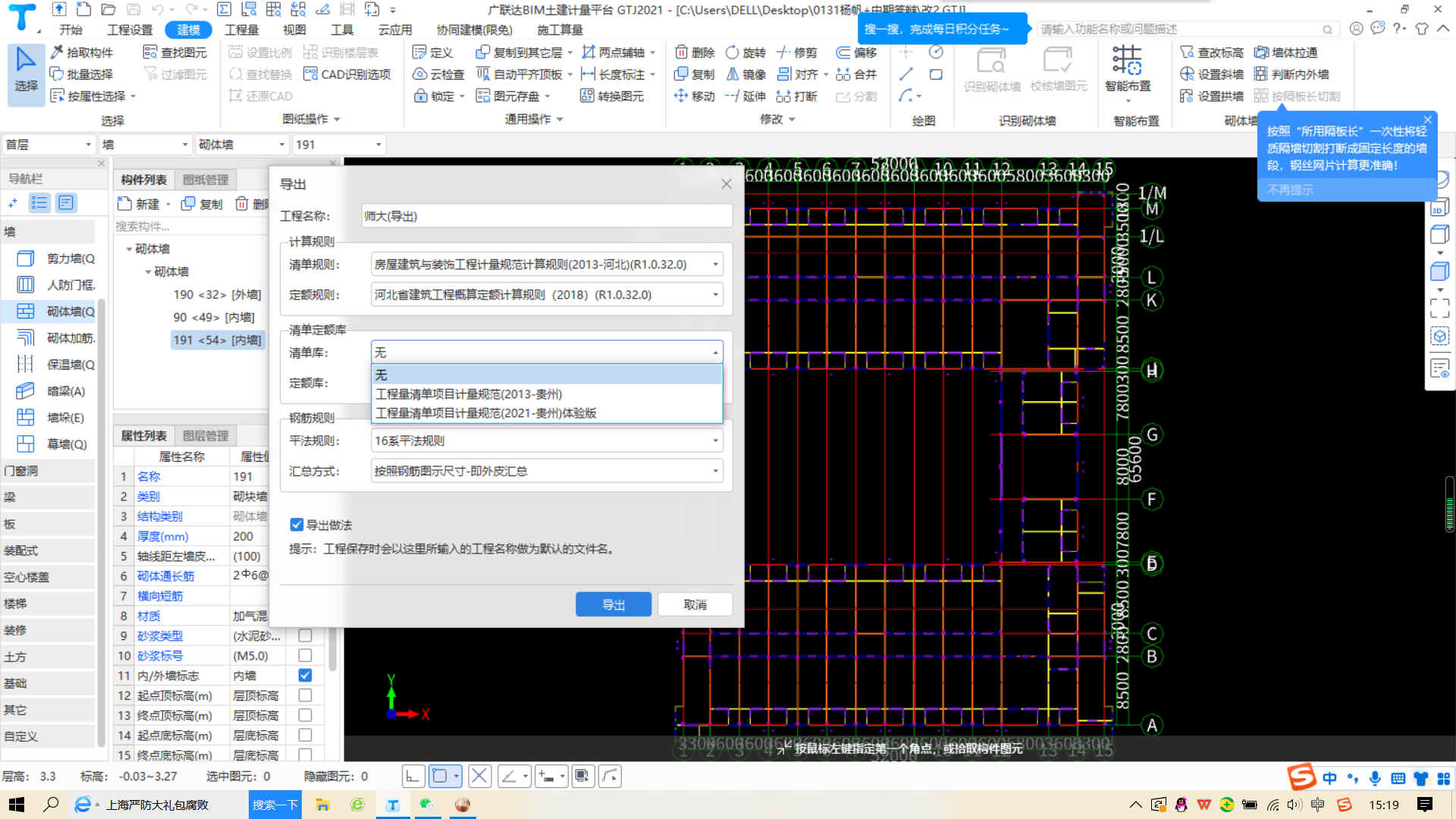Viewport: 1456px width, 819px height.
Task: Collapse the top-level 砌体墙 tree node
Action: (x=129, y=249)
